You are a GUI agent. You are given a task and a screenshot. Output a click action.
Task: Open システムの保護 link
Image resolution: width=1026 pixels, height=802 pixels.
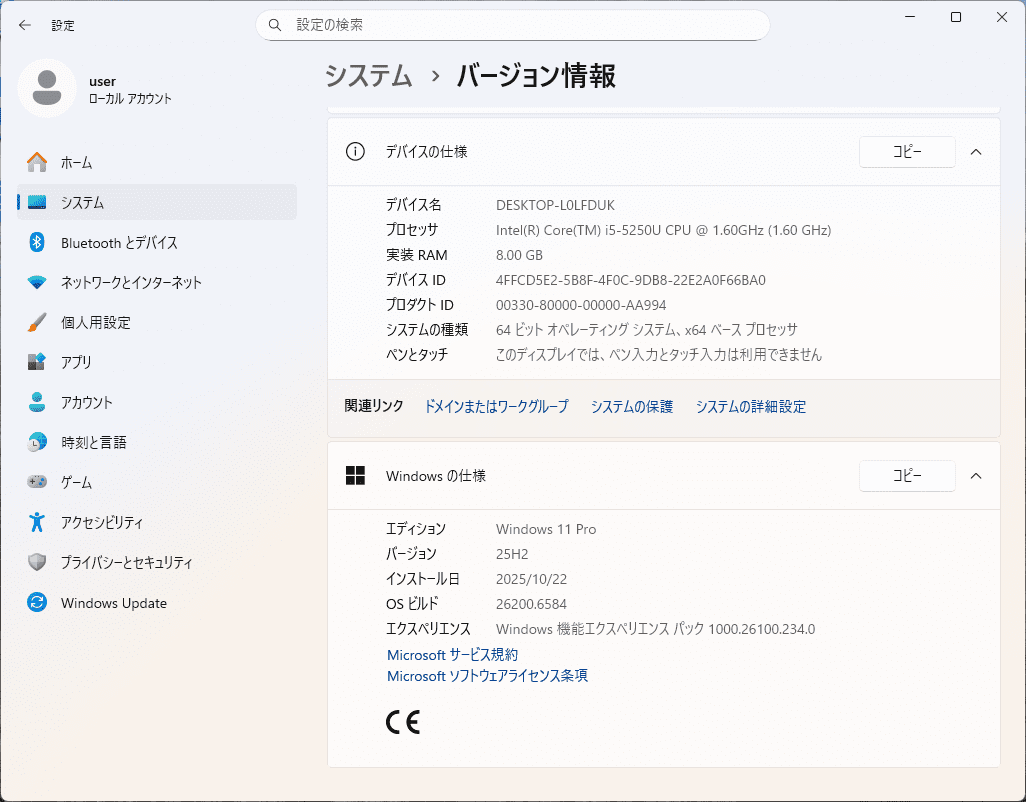coord(631,406)
